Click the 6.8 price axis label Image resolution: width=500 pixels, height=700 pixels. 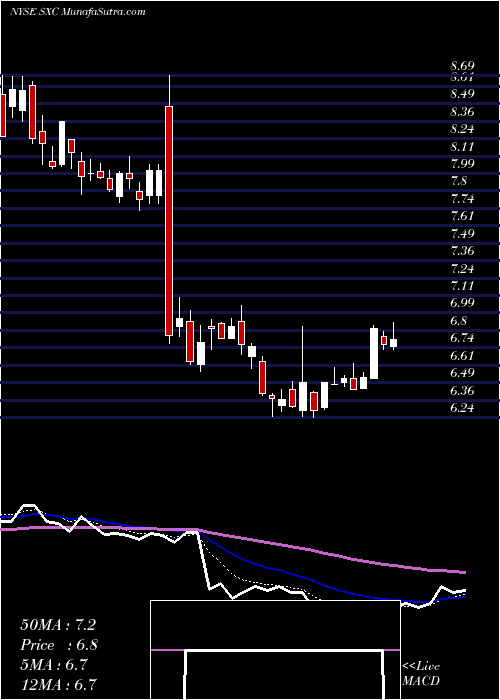click(x=459, y=321)
